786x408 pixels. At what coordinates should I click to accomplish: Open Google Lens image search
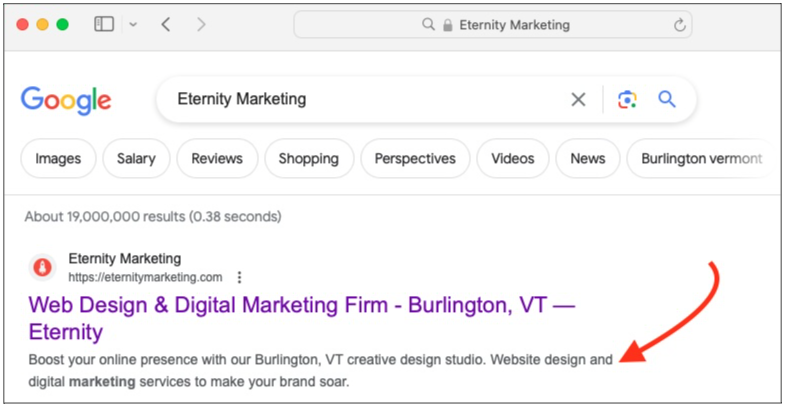(627, 99)
